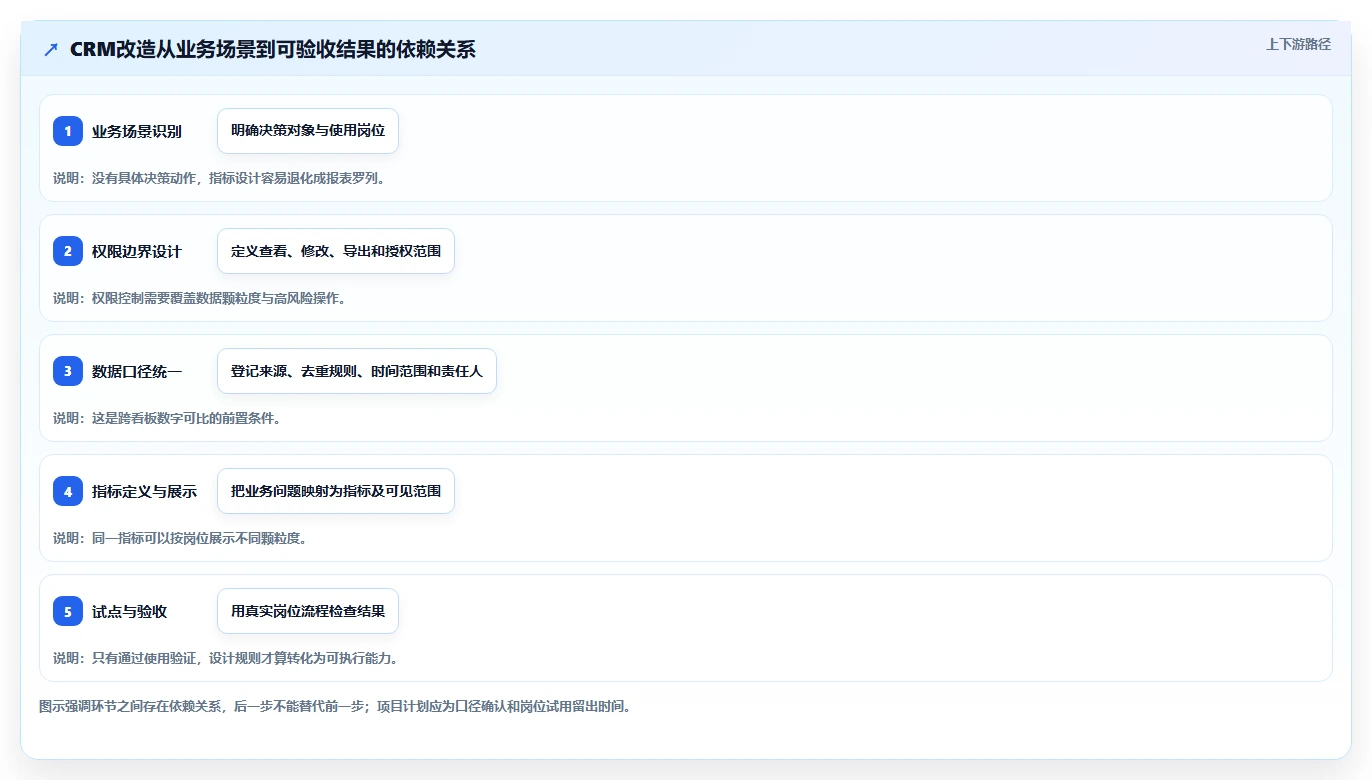Image resolution: width=1372 pixels, height=780 pixels.
Task: Select the 登记来源、去重规则、时间范围和责任人 chip
Action: [x=357, y=371]
